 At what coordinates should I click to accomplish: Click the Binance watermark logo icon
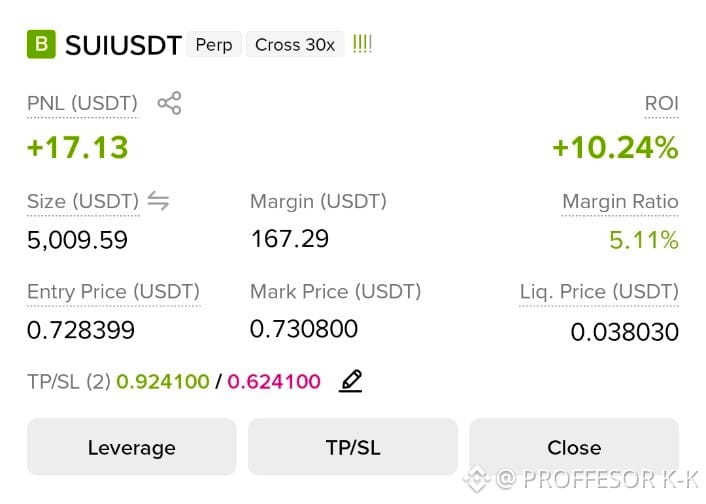(477, 479)
